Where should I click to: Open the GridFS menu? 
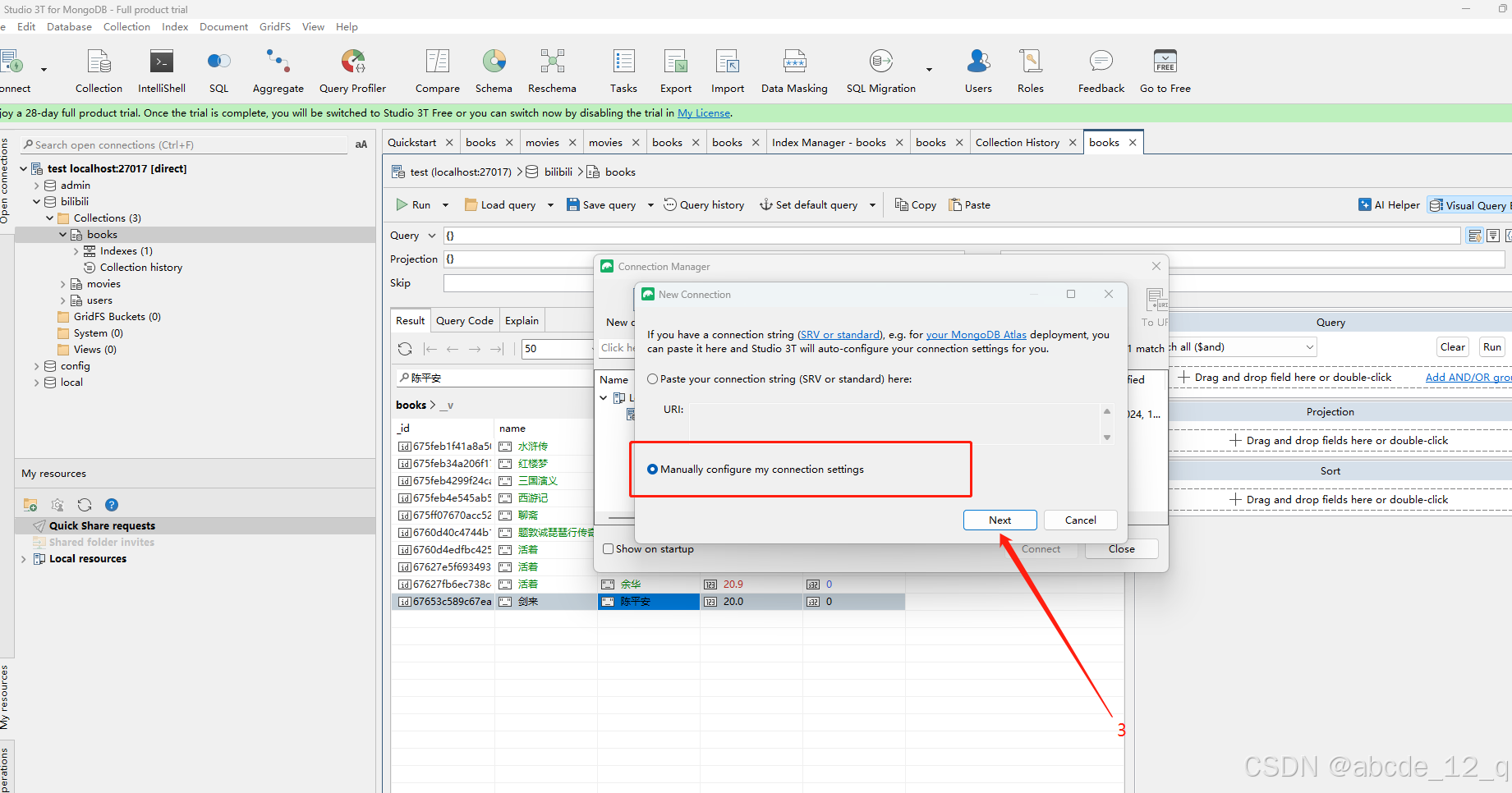pyautogui.click(x=275, y=26)
